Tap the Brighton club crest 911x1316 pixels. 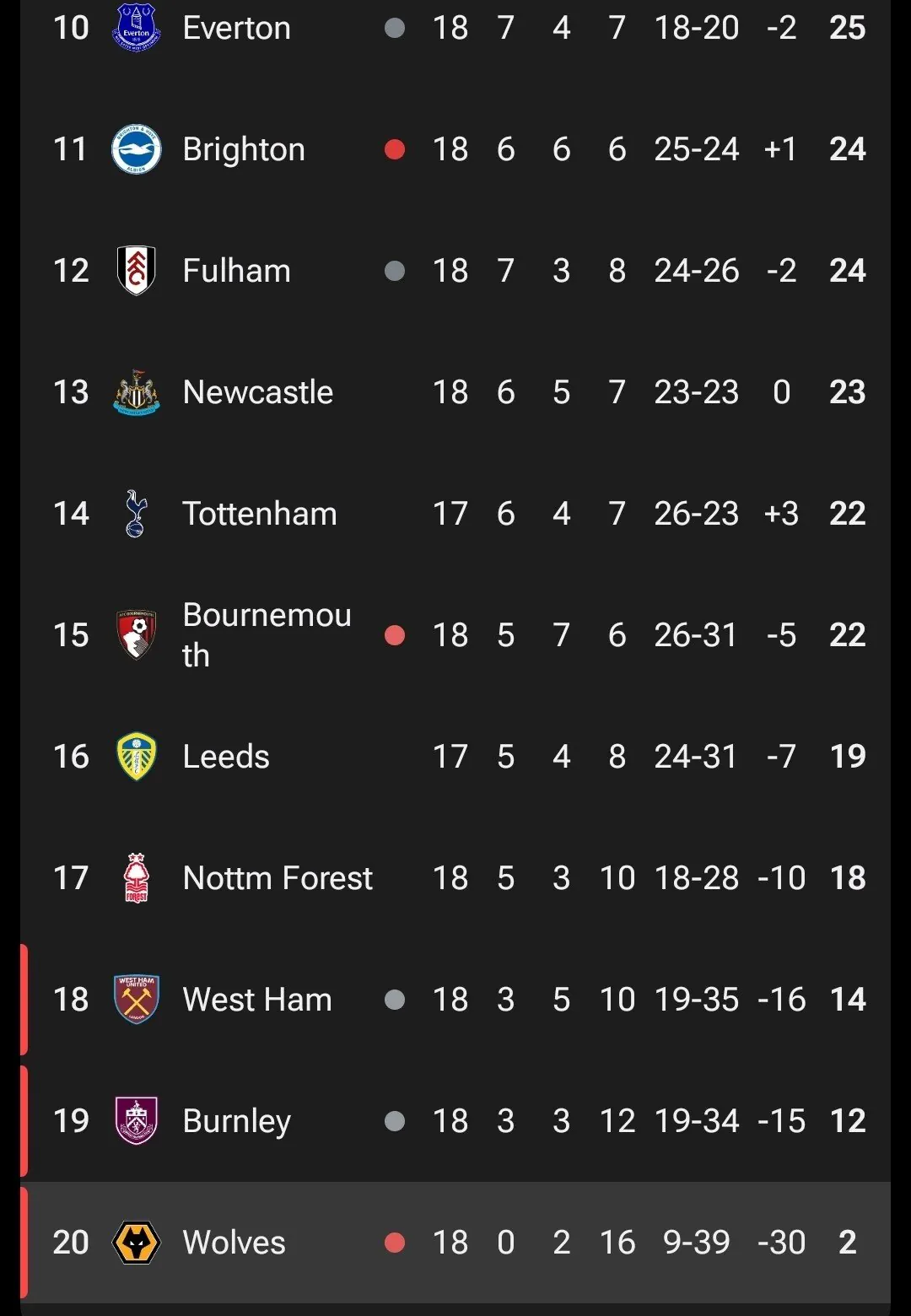[136, 149]
